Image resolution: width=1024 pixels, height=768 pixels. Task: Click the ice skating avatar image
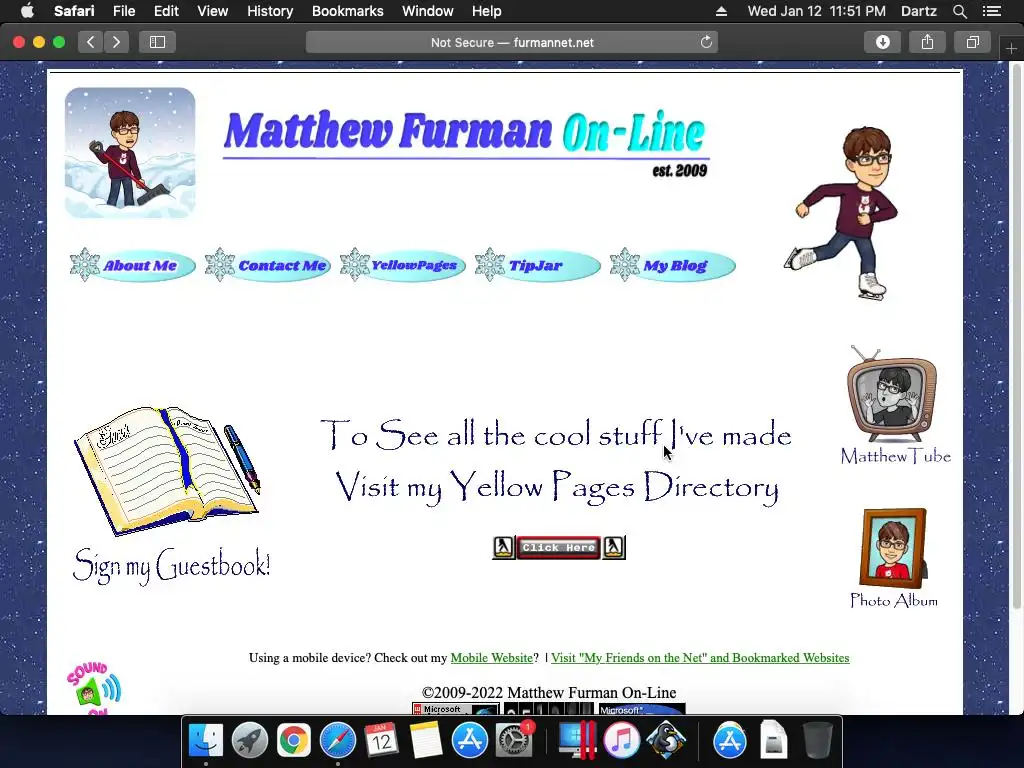pyautogui.click(x=842, y=214)
